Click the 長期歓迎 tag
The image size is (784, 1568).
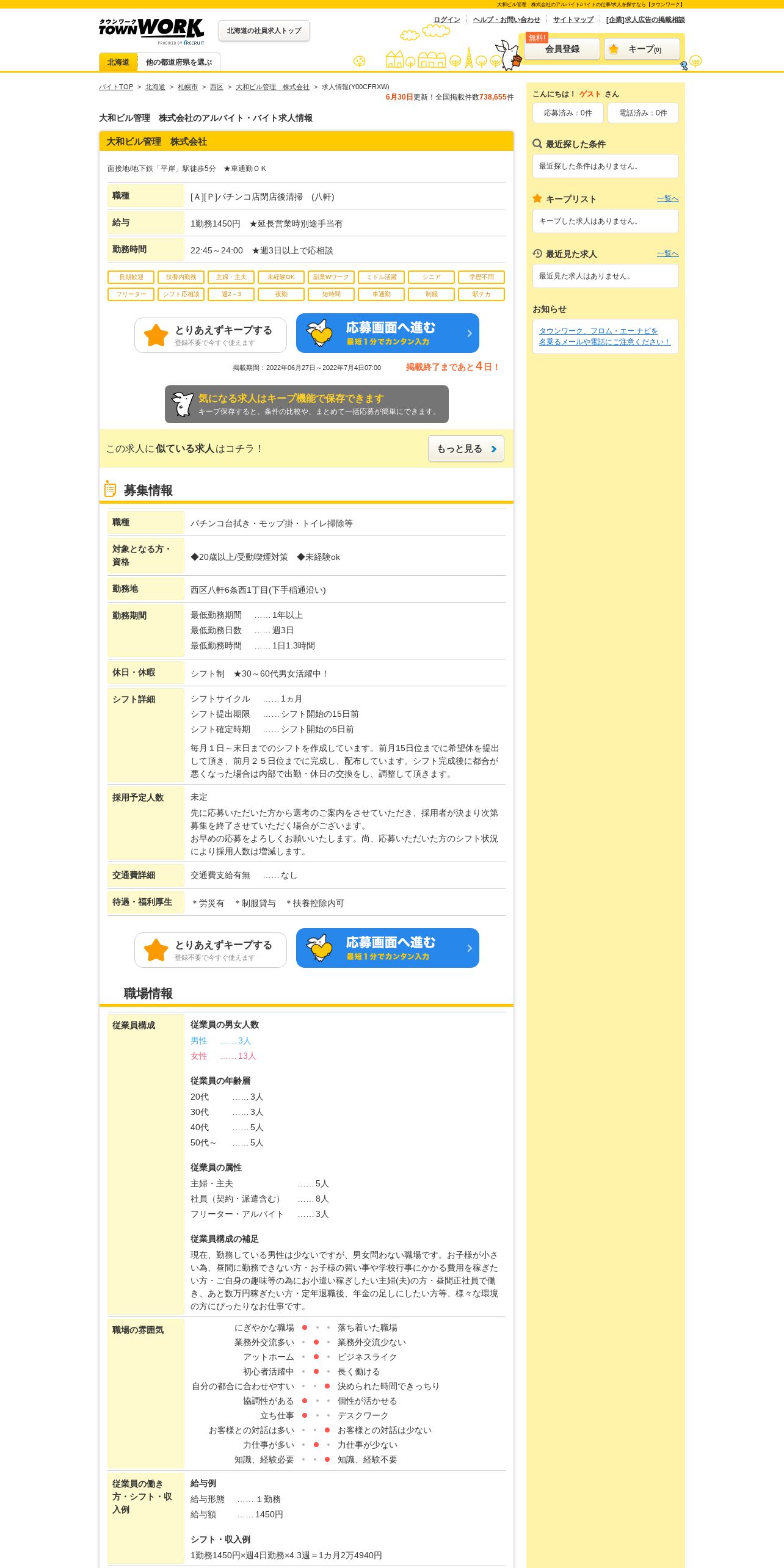pos(131,277)
